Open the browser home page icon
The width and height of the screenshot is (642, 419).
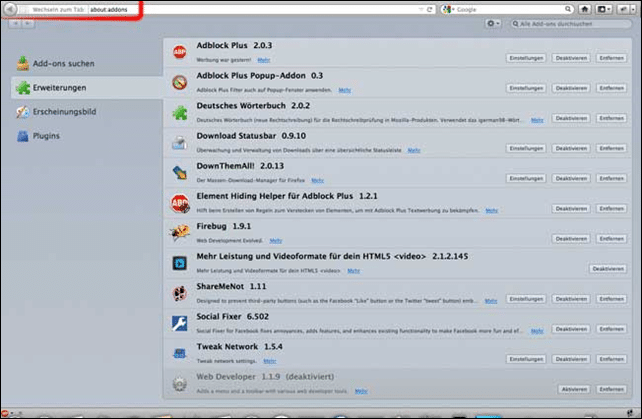pos(585,9)
